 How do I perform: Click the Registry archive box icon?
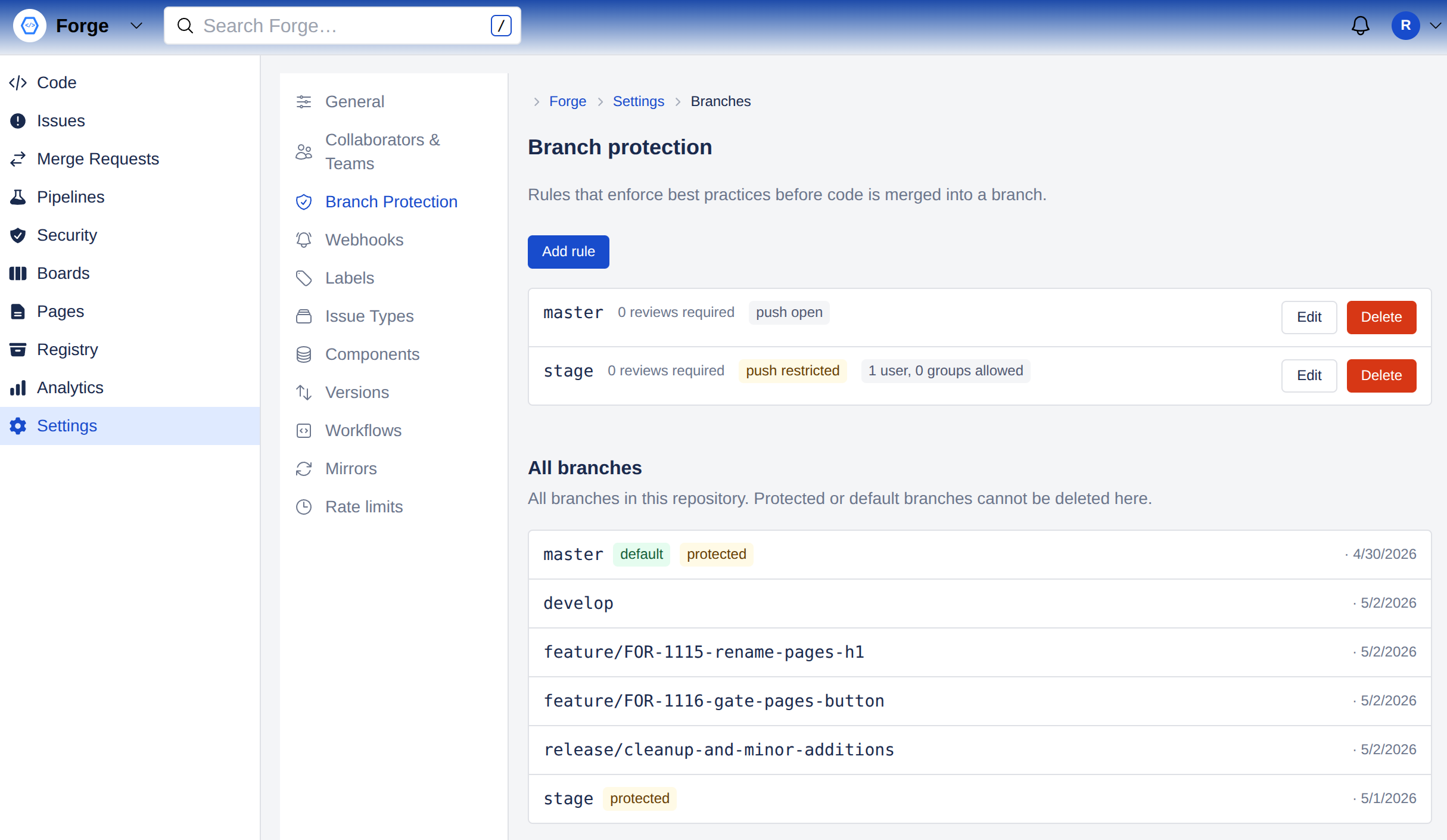coord(18,350)
